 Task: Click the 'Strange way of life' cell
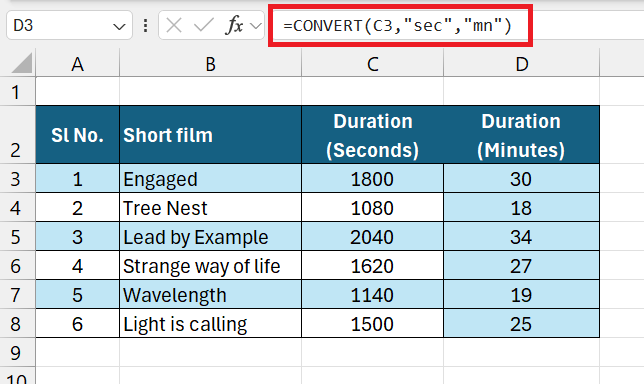(x=210, y=265)
